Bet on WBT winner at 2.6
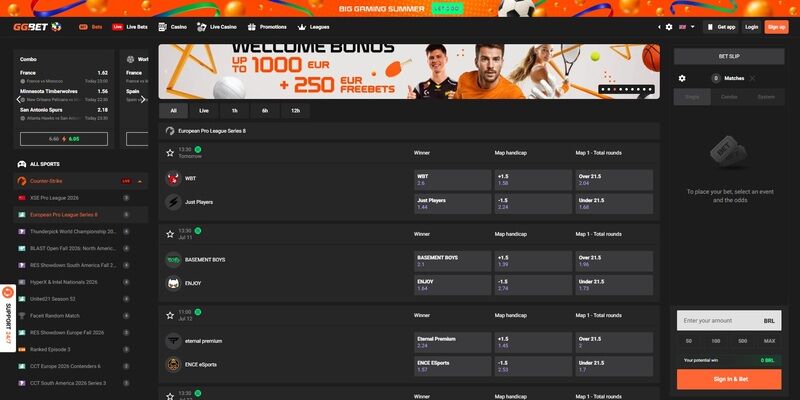The height and width of the screenshot is (400, 800). pyautogui.click(x=453, y=180)
